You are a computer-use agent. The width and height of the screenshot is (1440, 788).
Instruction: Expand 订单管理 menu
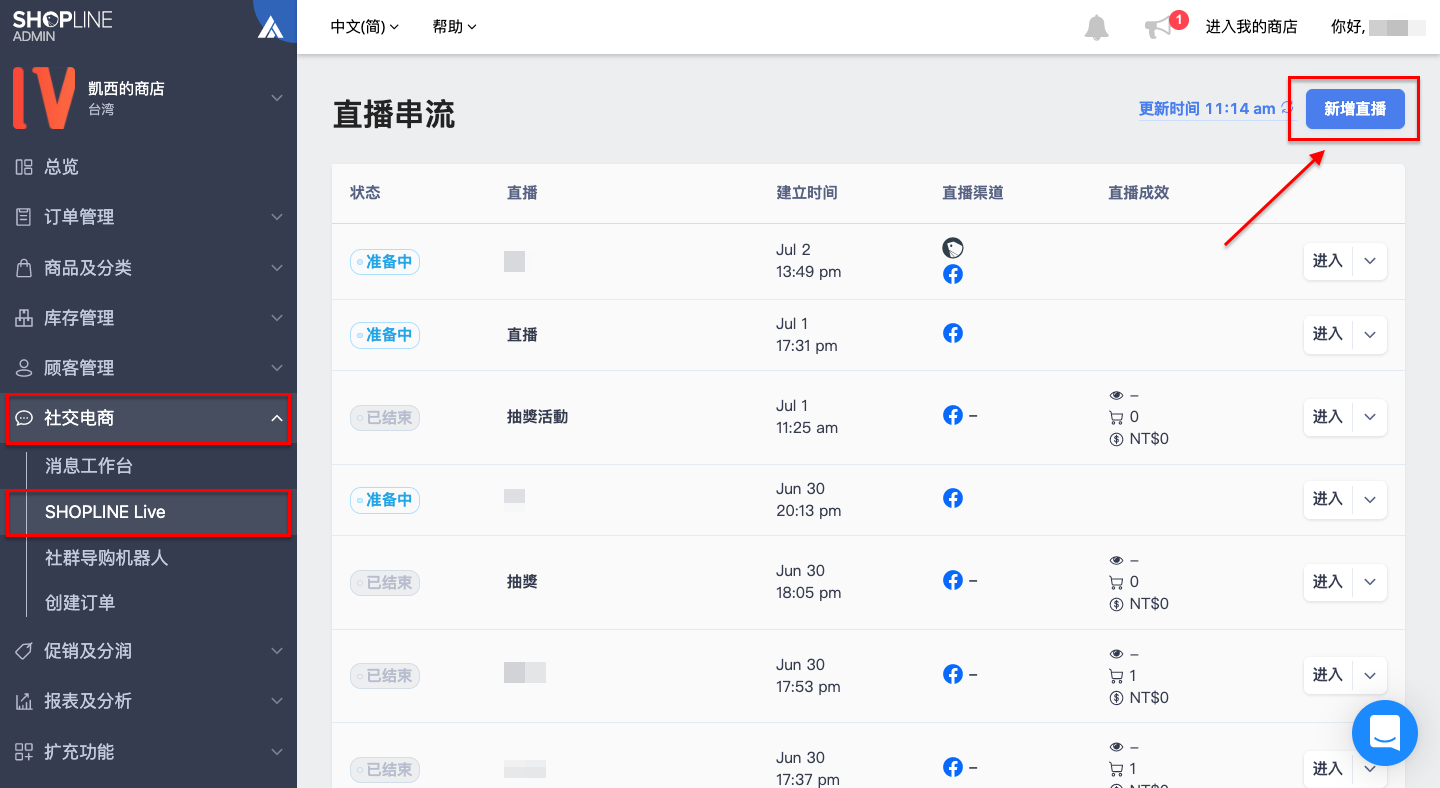148,217
